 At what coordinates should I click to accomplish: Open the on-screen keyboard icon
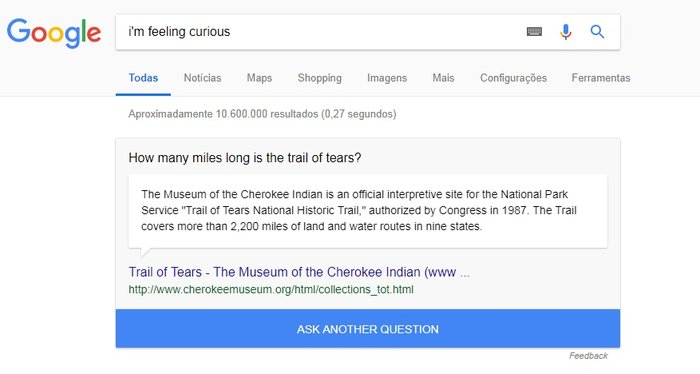pos(534,32)
